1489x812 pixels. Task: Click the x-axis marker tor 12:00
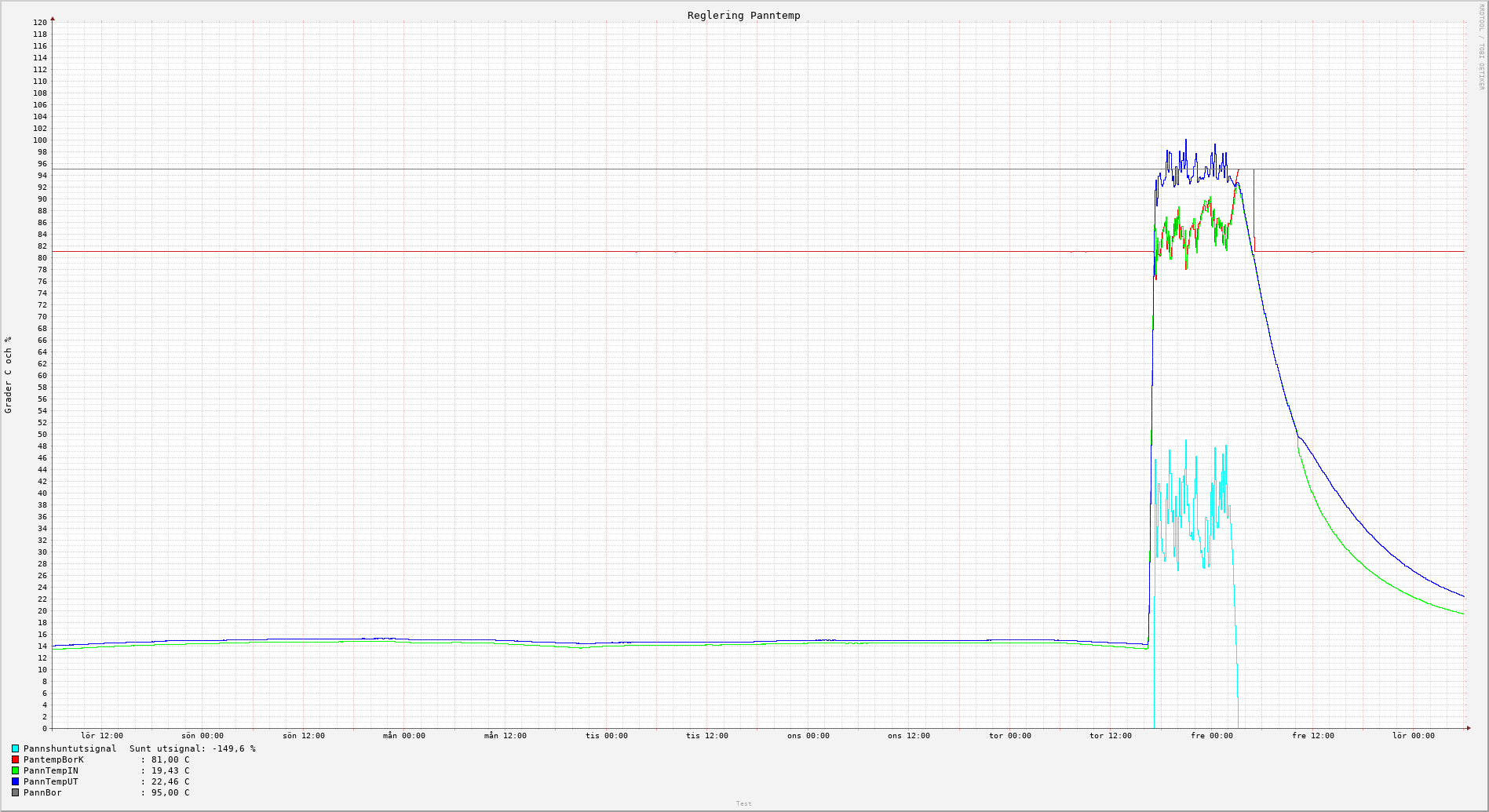pyautogui.click(x=1110, y=736)
